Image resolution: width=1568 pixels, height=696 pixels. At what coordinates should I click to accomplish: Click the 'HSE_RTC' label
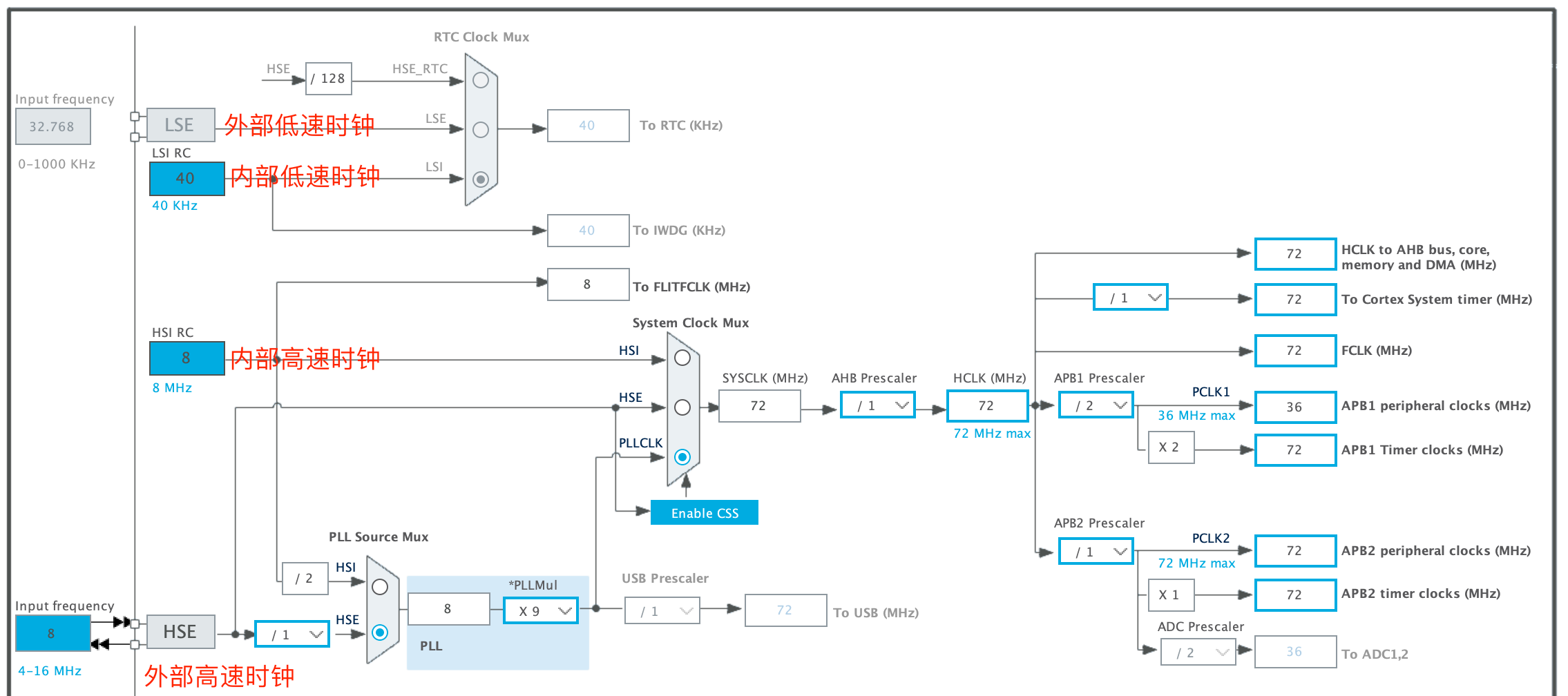[x=420, y=69]
